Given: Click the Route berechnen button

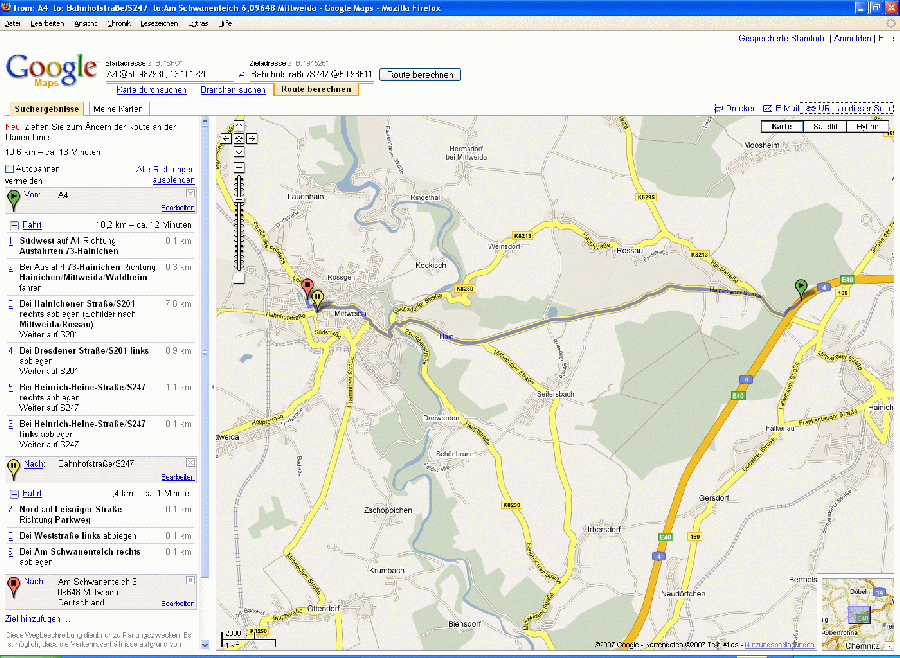Looking at the screenshot, I should click(420, 75).
